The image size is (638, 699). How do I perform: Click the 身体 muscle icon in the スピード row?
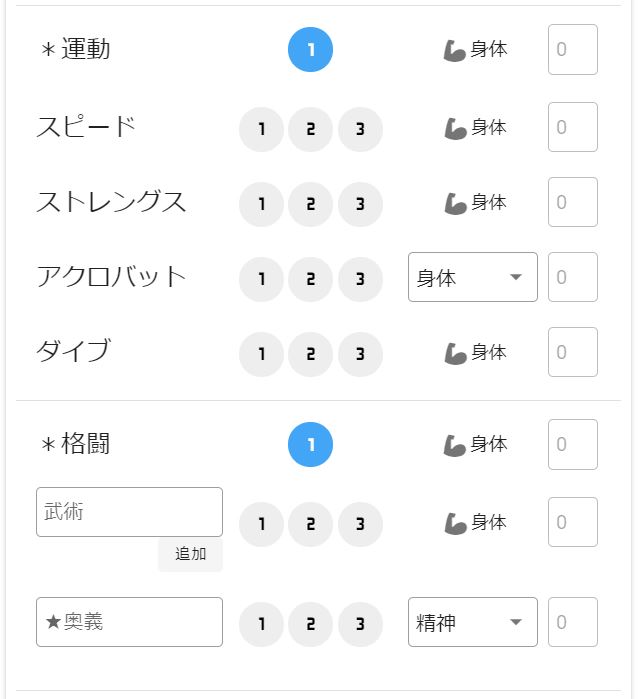click(x=454, y=128)
